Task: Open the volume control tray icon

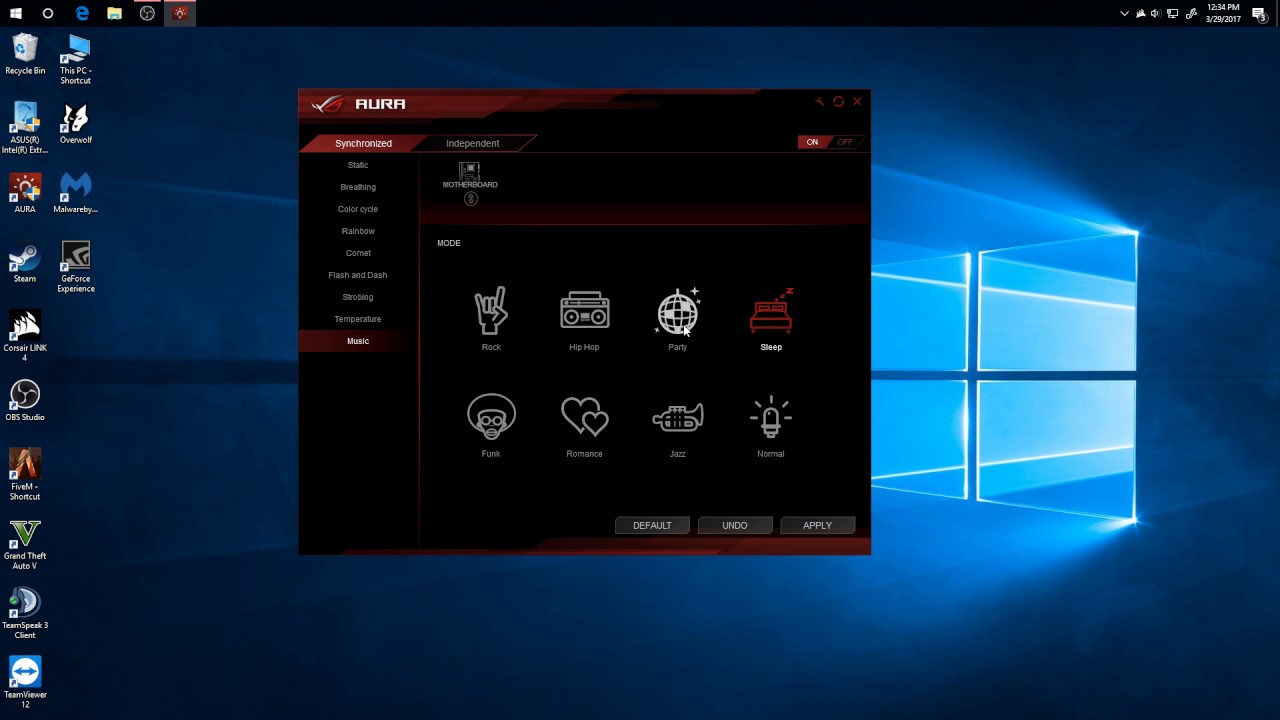Action: click(1156, 14)
